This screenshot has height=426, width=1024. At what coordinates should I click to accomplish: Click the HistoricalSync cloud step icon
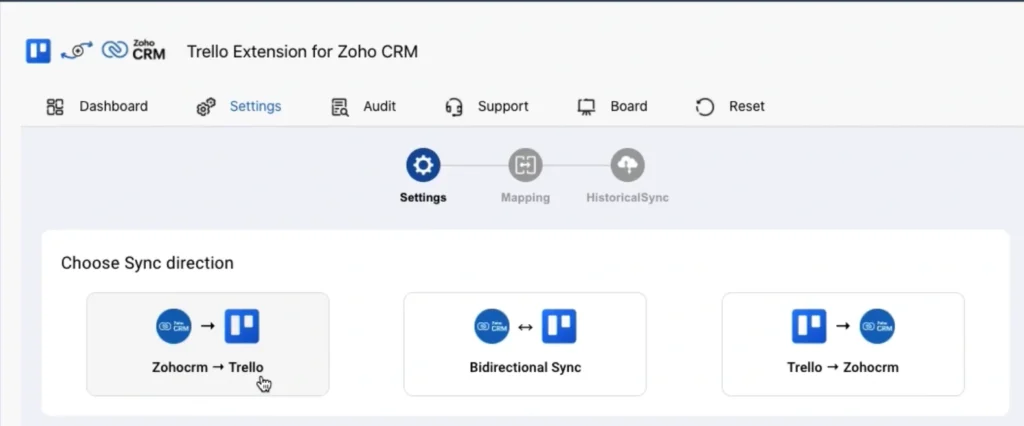627,165
